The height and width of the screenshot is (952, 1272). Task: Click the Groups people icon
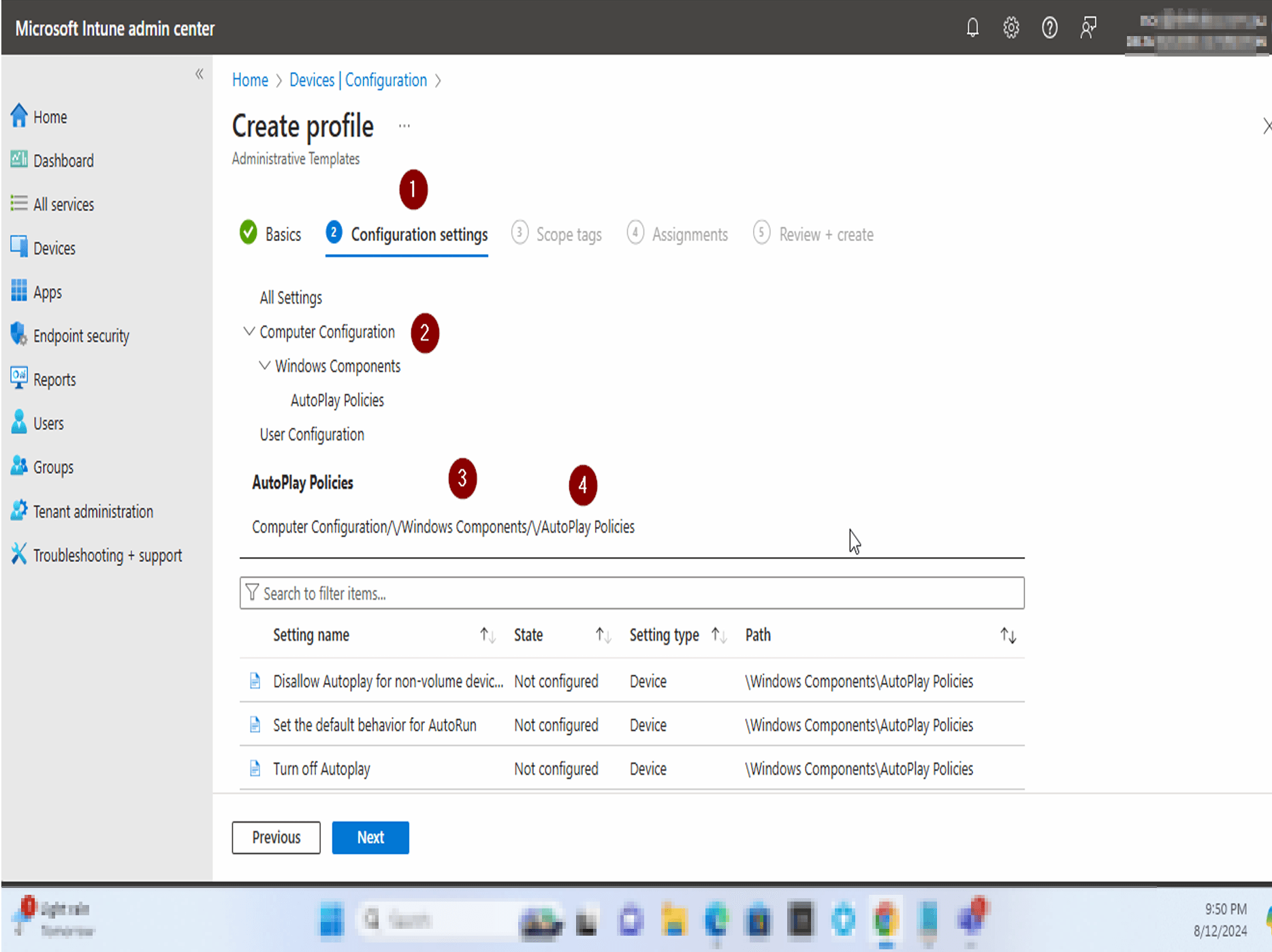[x=19, y=466]
